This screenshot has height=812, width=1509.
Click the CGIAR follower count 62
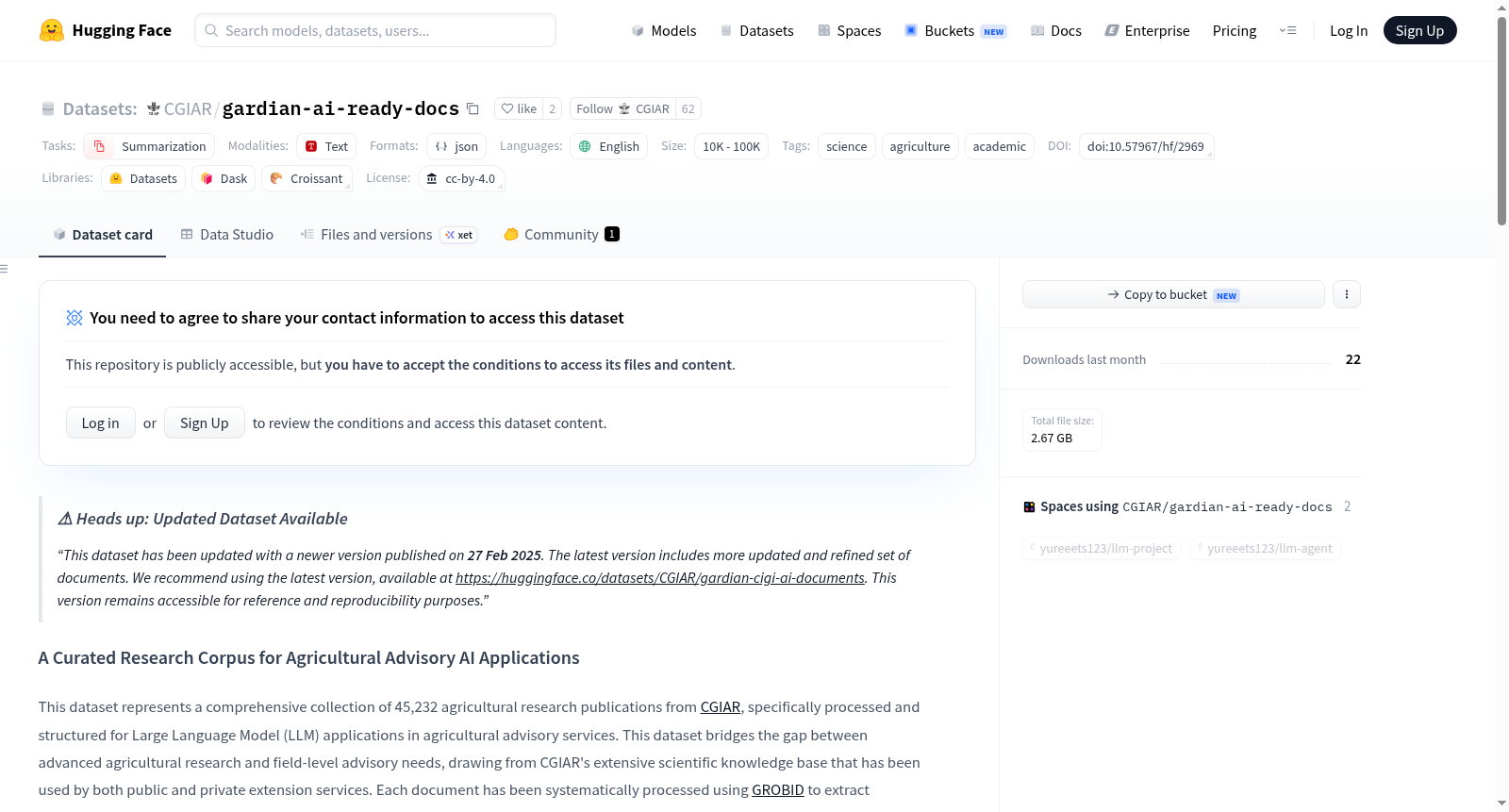tap(688, 108)
